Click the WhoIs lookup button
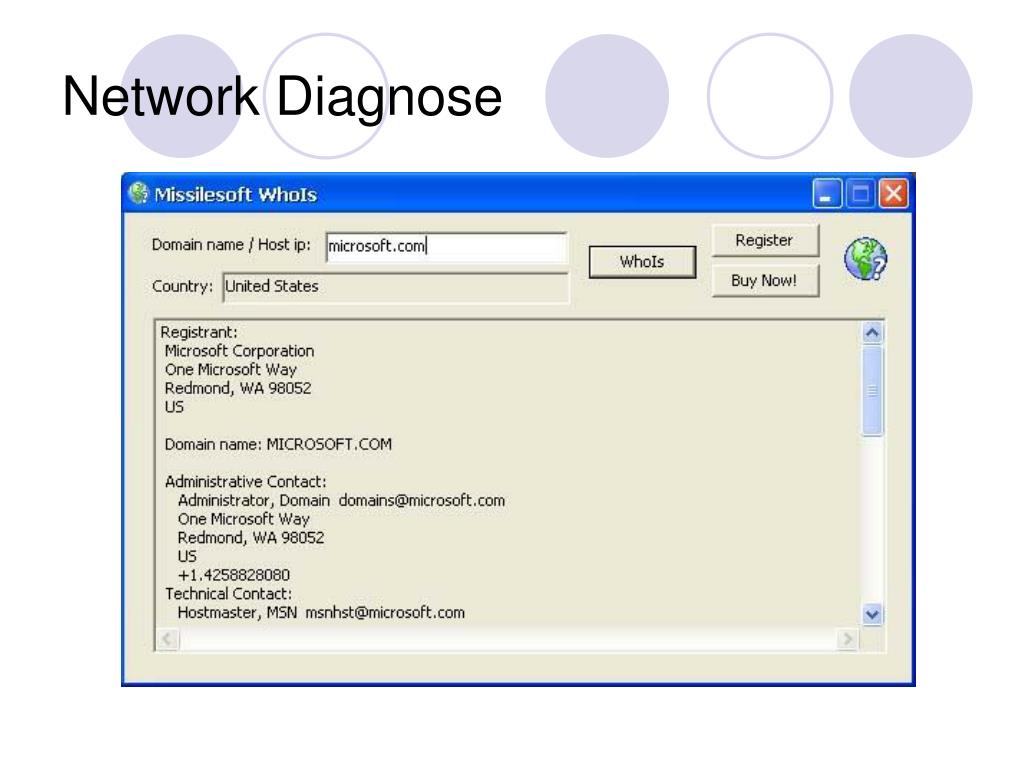Image resolution: width=1024 pixels, height=768 pixels. click(642, 262)
